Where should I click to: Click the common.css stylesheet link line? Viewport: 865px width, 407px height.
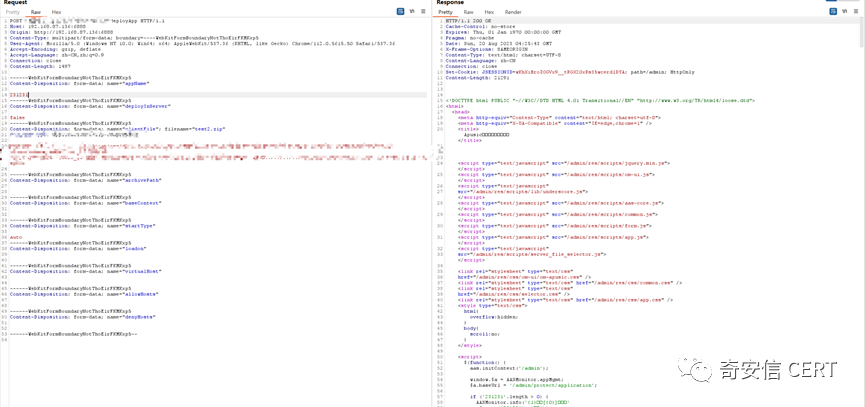tap(570, 282)
